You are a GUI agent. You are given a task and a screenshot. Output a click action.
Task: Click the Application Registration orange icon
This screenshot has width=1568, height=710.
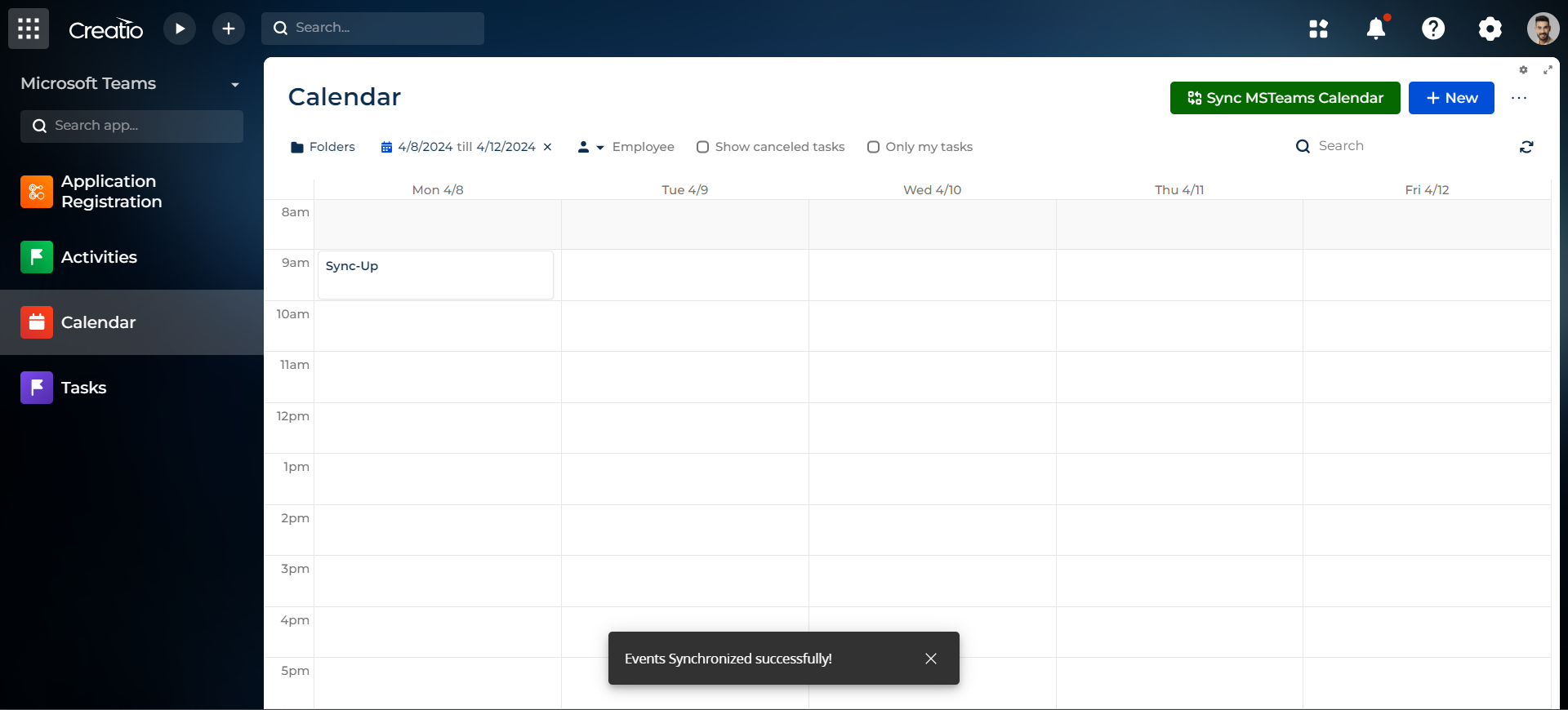[37, 192]
